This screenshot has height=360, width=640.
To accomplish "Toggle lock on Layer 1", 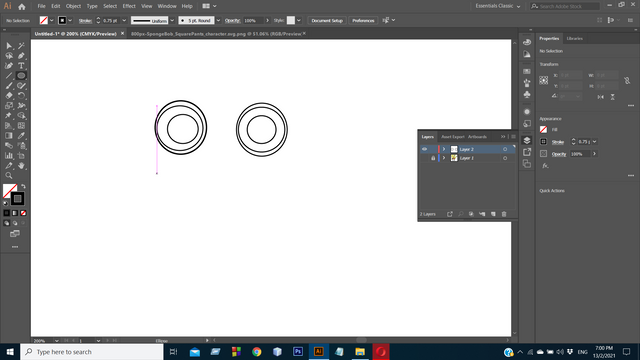I will click(433, 158).
